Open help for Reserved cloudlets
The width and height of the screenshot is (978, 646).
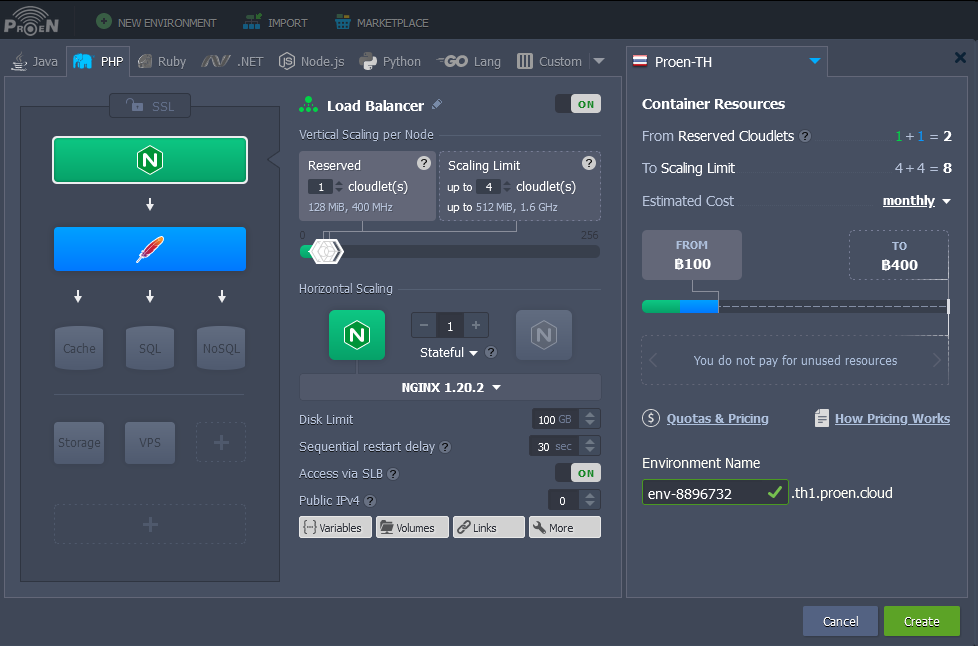[x=423, y=164]
